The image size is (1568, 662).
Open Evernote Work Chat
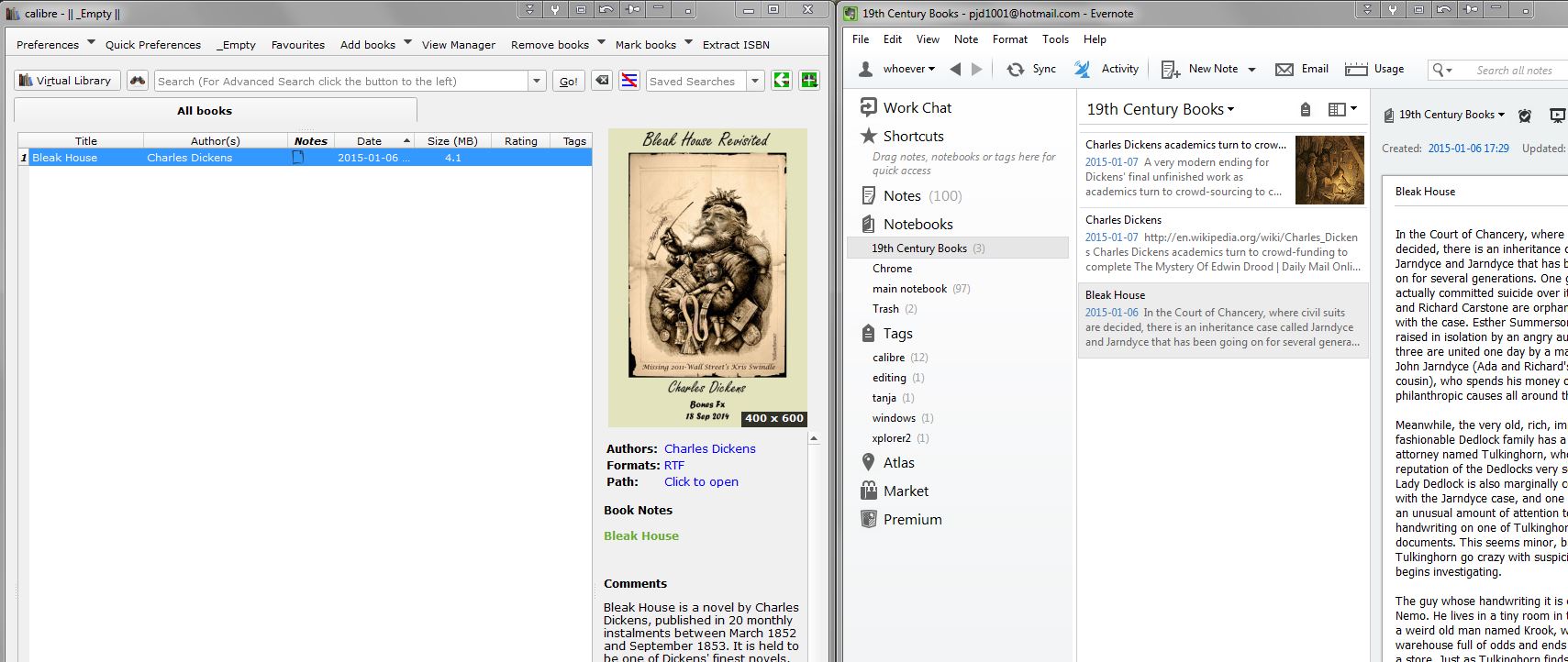pyautogui.click(x=906, y=107)
